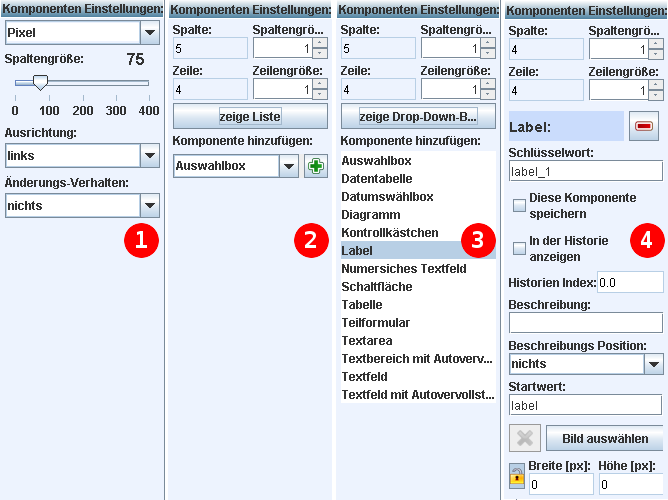Open the Pixel unit dropdown
The image size is (668, 500).
(149, 33)
